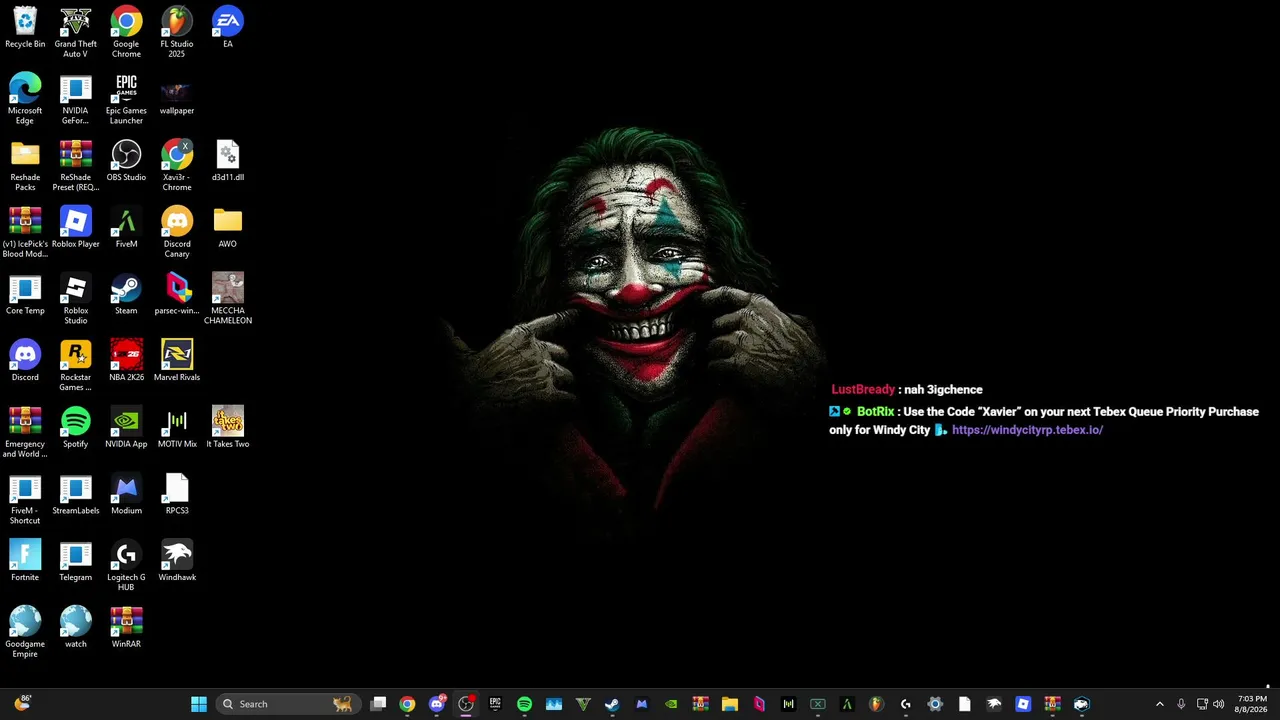
Task: Open the clock and date flyout
Action: (1252, 704)
